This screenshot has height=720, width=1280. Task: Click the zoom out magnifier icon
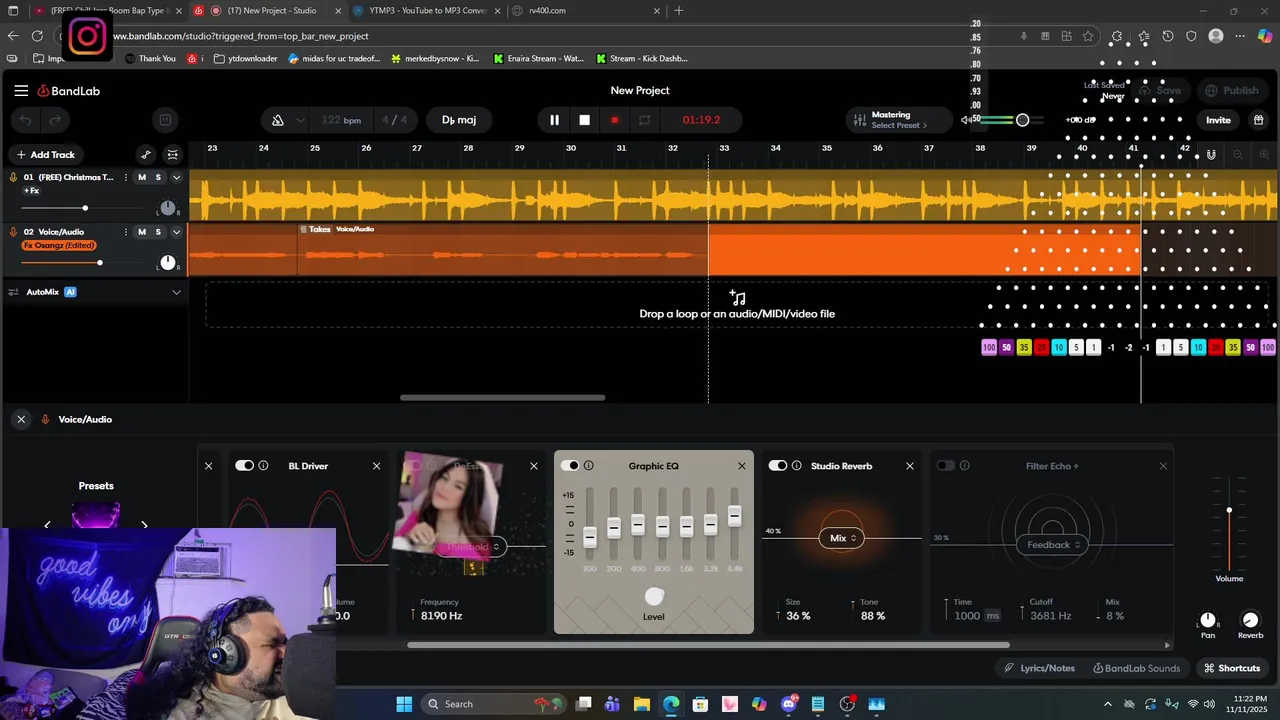pos(1238,155)
